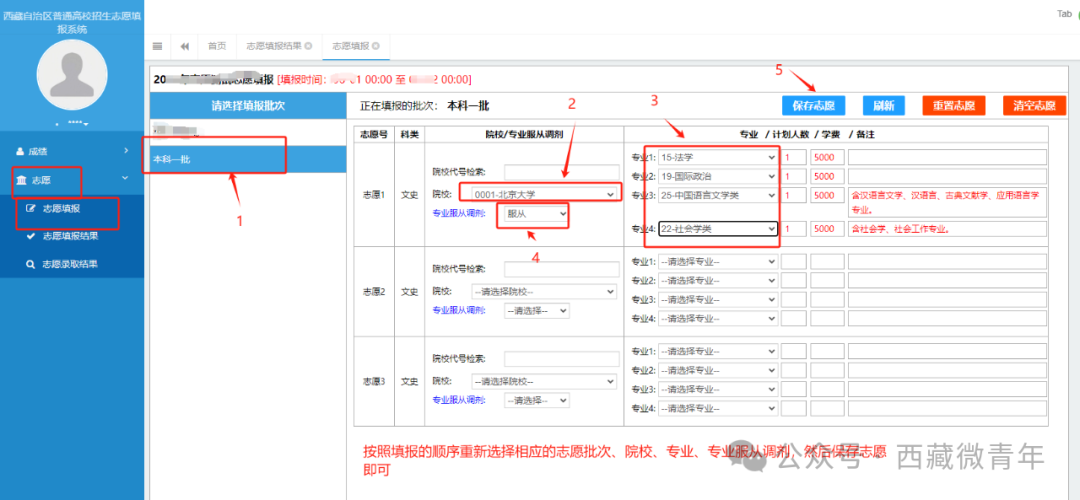This screenshot has width=1080, height=500.
Task: Open the 请选择 adjustment dropdown for 志愿3
Action: click(537, 400)
